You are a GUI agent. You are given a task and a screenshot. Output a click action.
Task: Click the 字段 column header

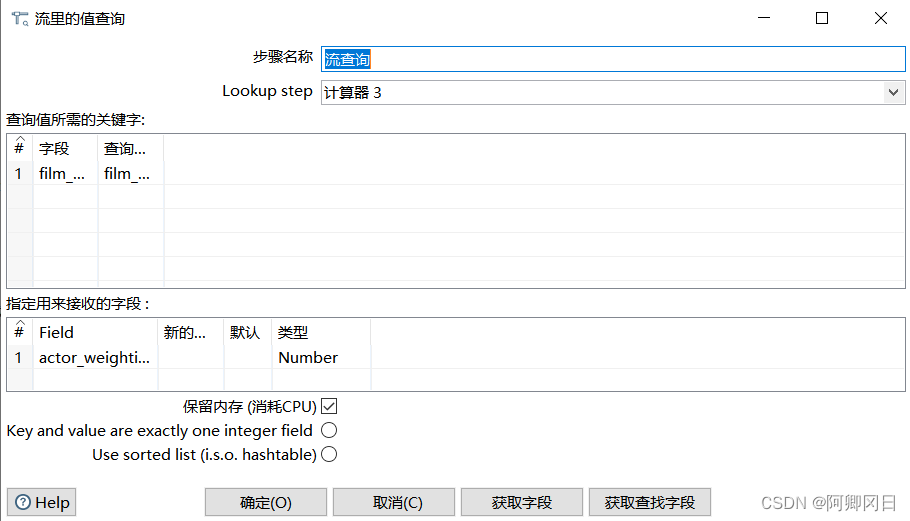click(65, 148)
